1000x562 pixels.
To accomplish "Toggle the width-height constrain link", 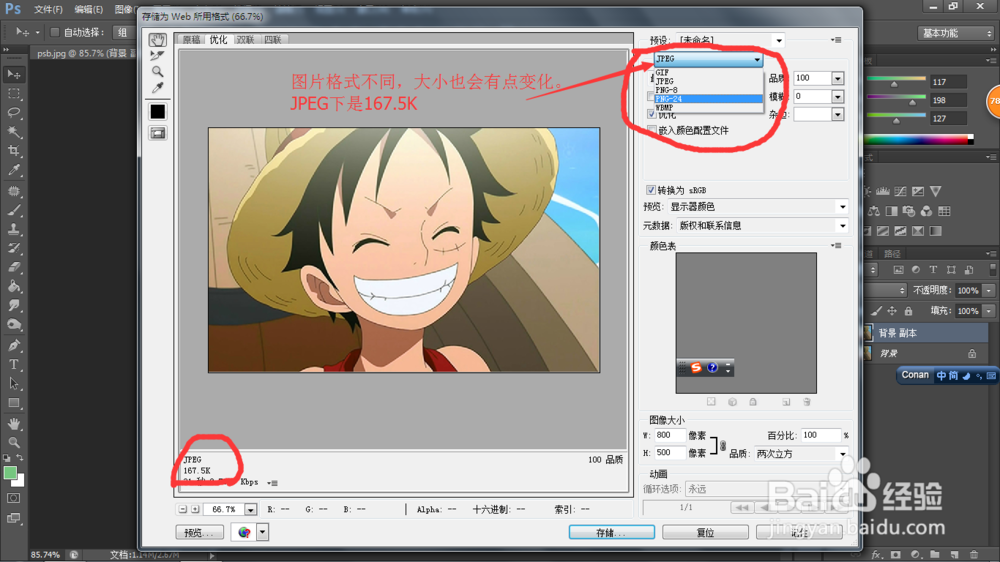I will point(723,445).
